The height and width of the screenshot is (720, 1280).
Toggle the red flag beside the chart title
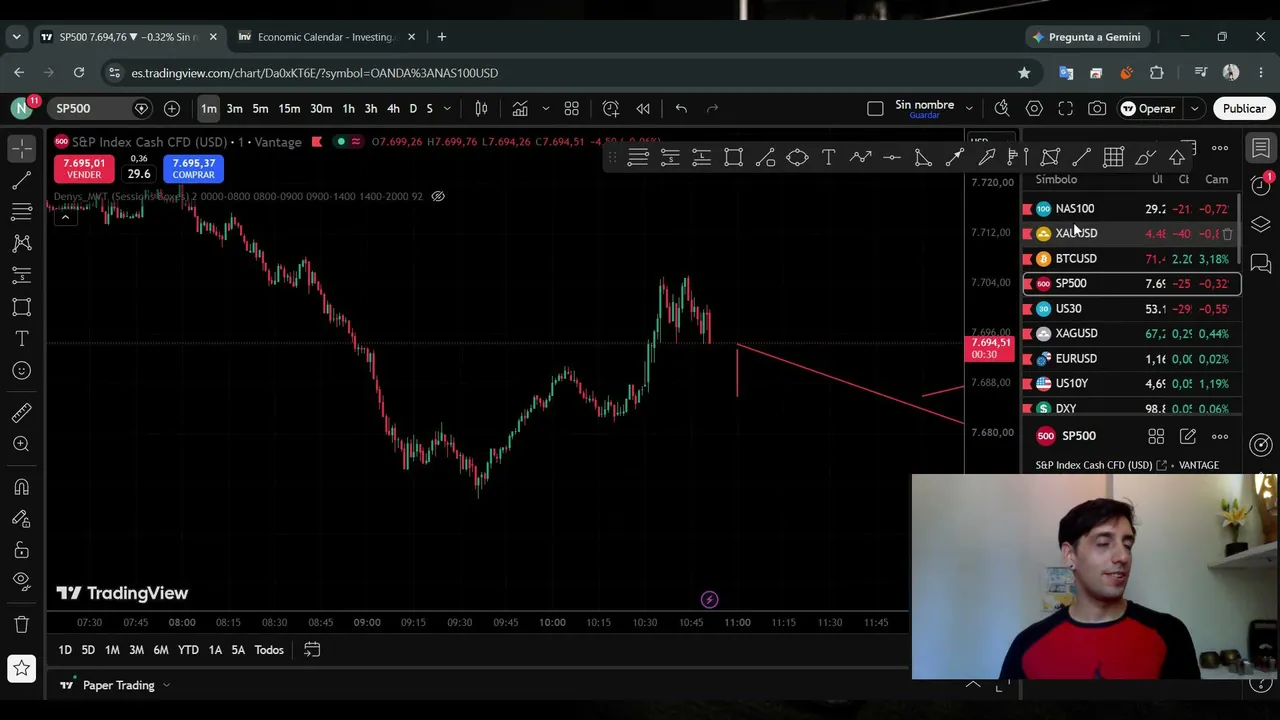pos(317,142)
